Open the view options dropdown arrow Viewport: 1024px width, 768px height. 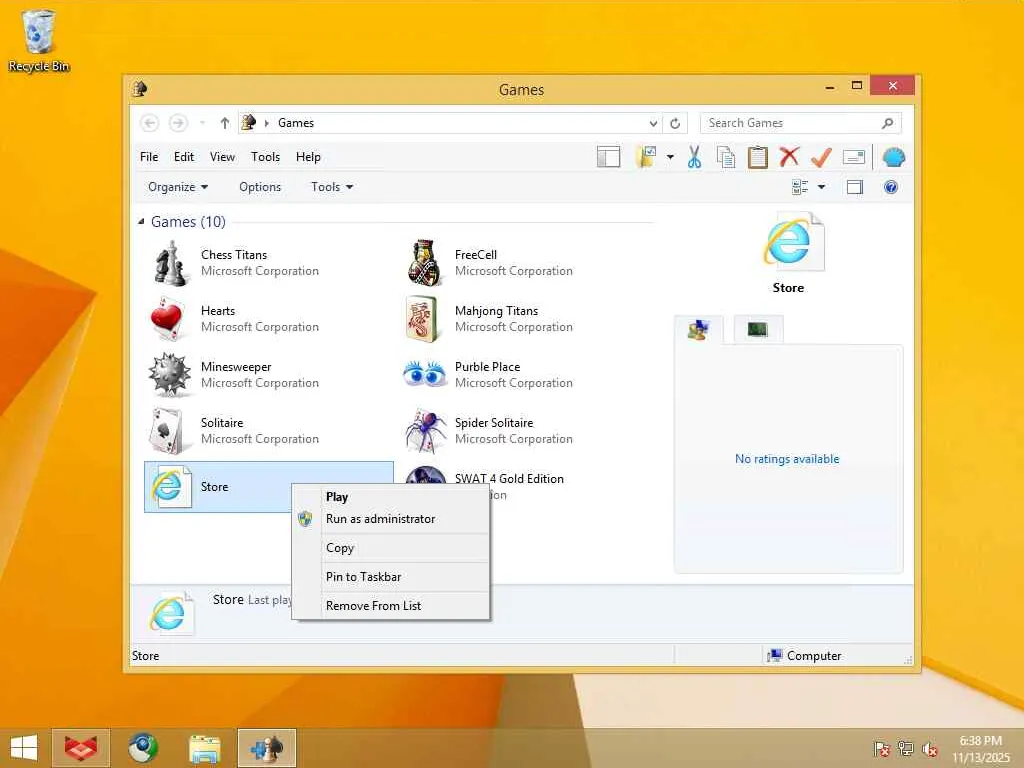pos(822,187)
